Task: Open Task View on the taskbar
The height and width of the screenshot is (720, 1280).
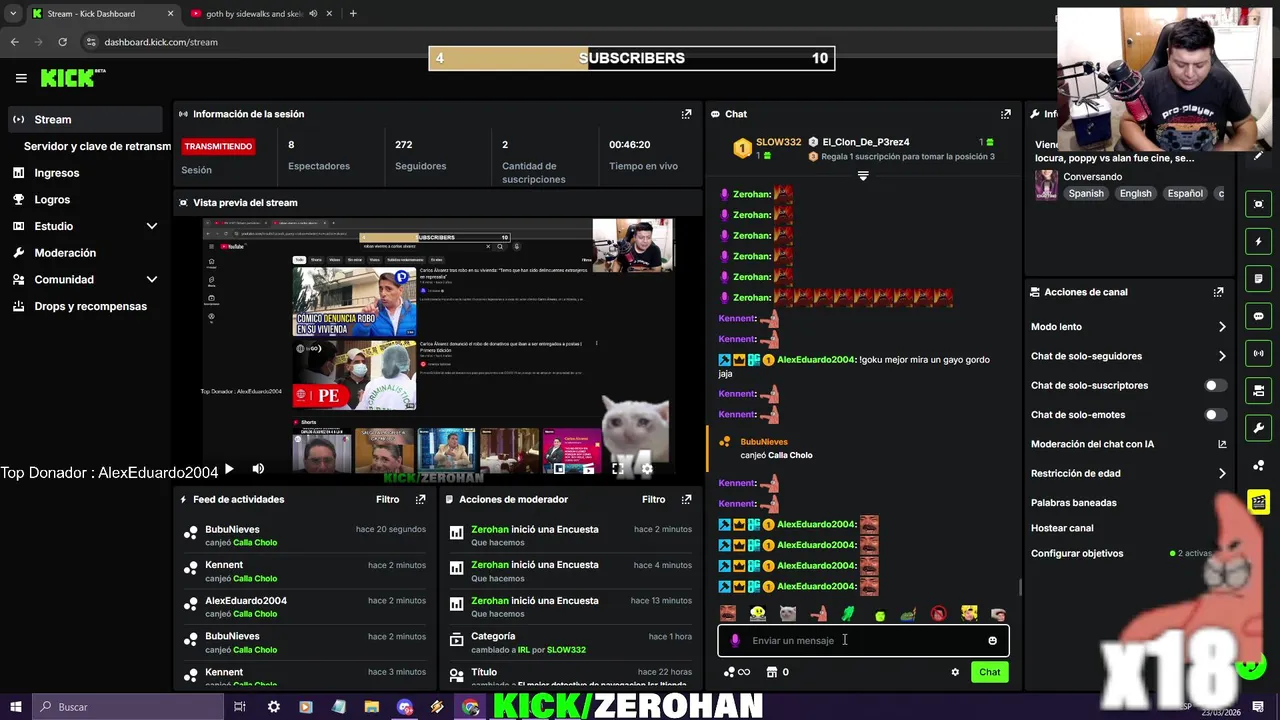Action: (x=240, y=707)
